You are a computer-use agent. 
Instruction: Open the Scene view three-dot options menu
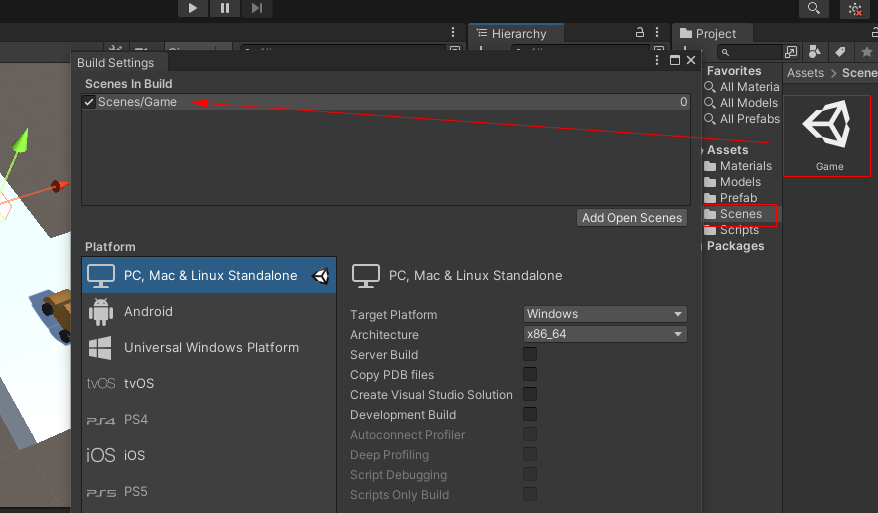coord(453,32)
